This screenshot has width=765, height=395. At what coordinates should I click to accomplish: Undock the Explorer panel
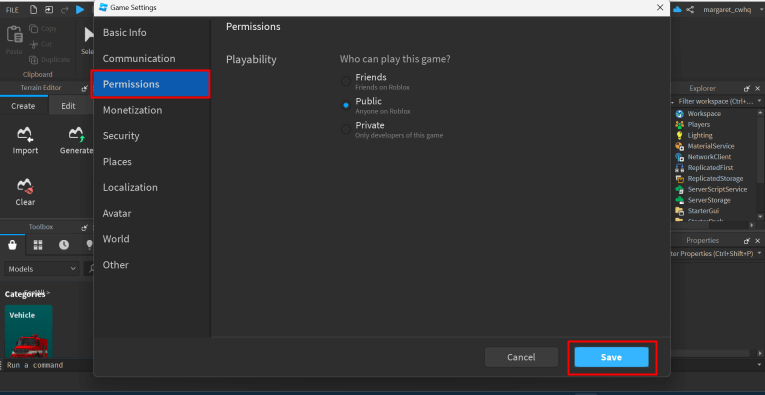[x=746, y=88]
